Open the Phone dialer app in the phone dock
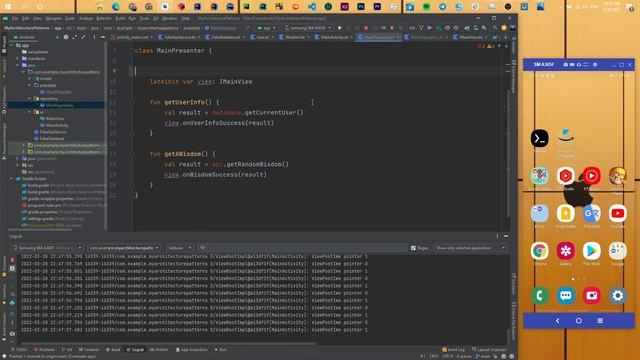This screenshot has height=360, width=640. pos(540,296)
